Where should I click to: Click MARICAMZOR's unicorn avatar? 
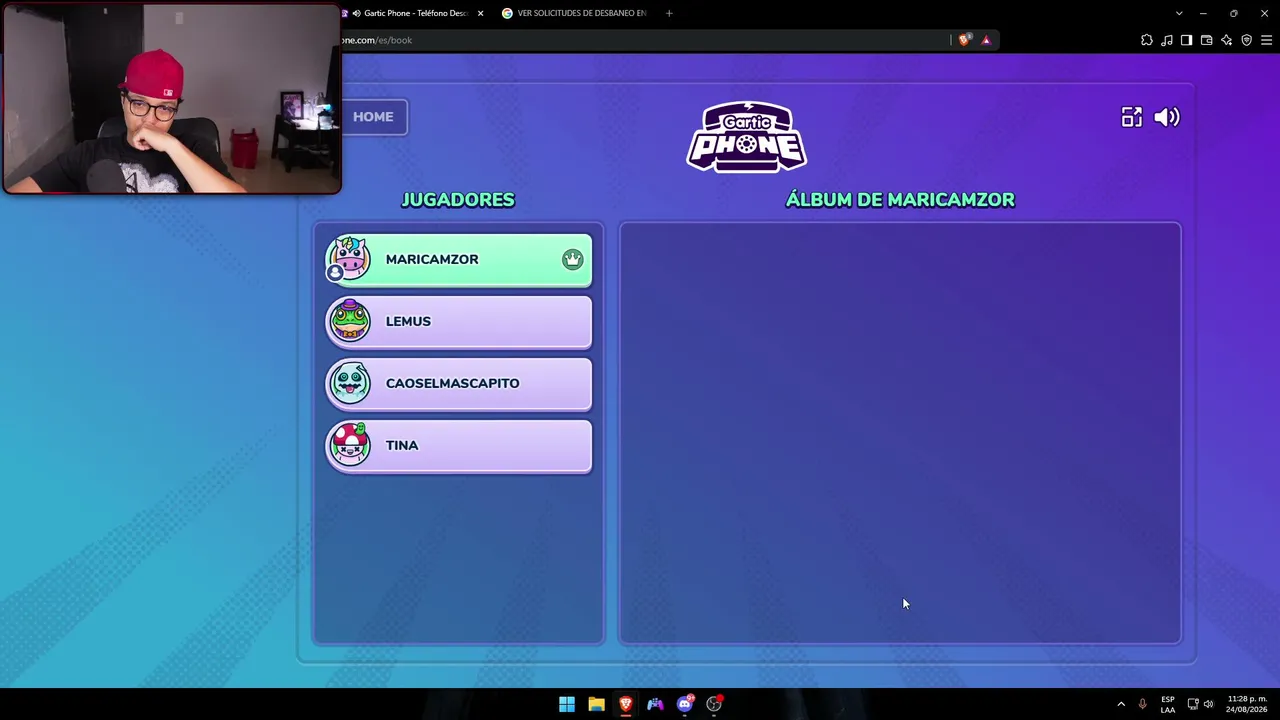click(349, 259)
